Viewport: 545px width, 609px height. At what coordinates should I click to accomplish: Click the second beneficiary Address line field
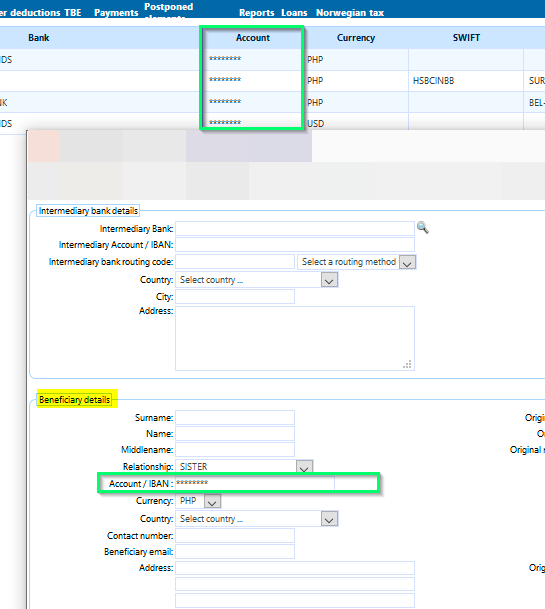point(295,584)
